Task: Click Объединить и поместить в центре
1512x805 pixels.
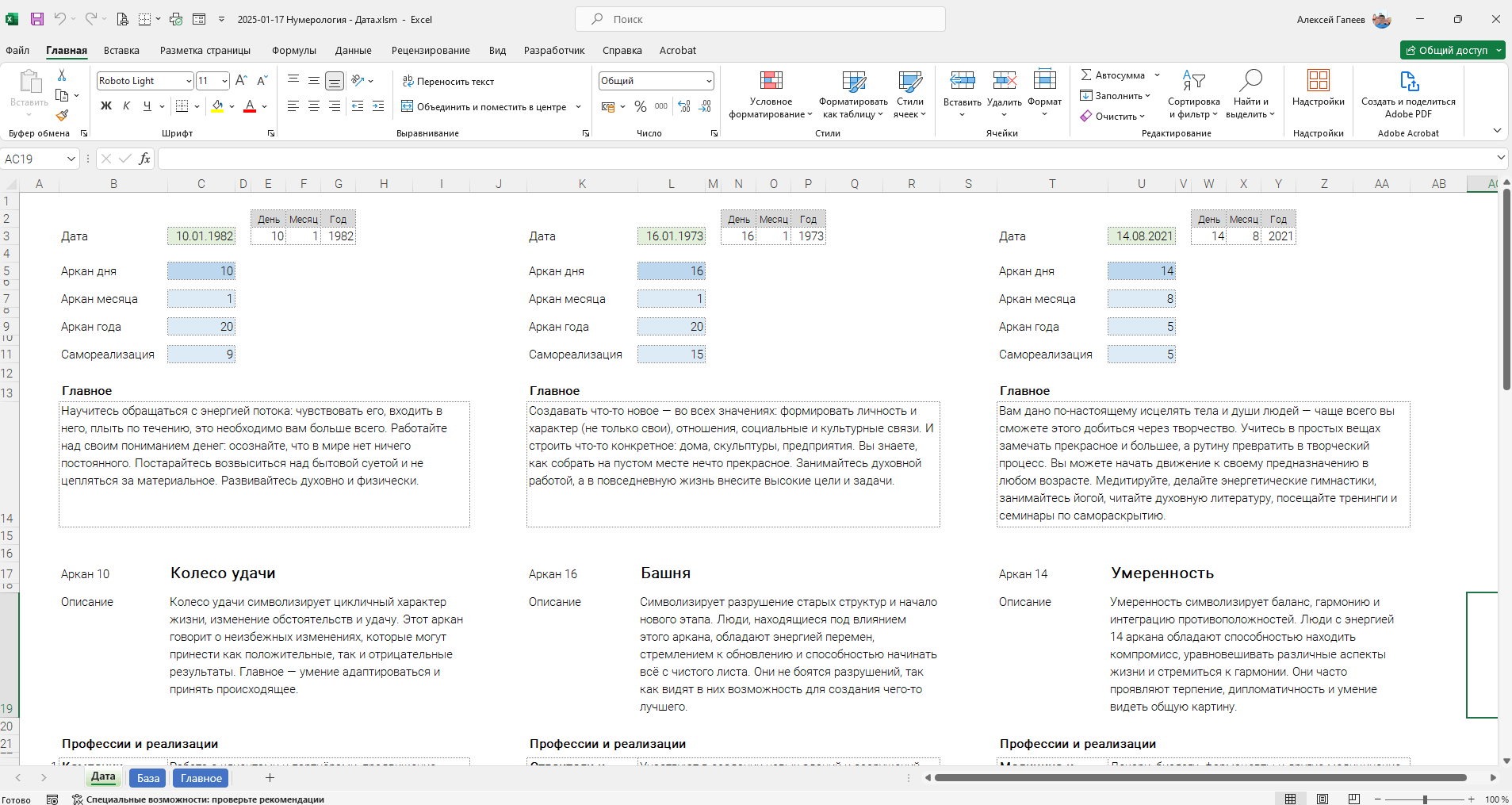Action: pos(484,106)
